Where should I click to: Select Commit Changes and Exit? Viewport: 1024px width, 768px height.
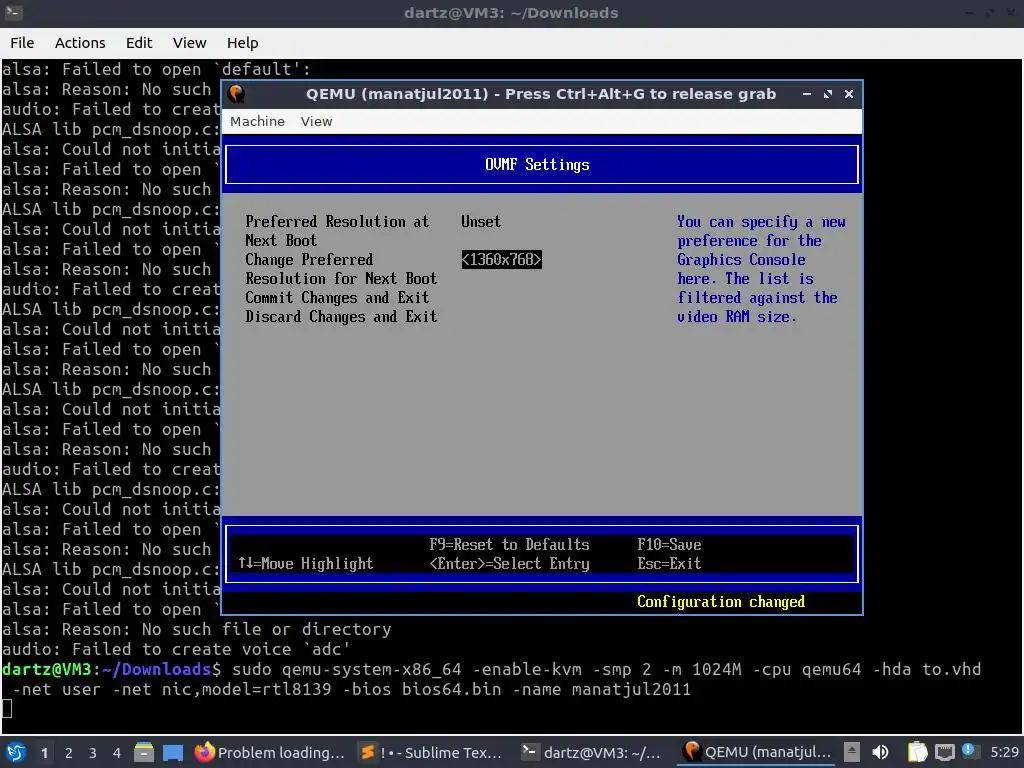[337, 298]
